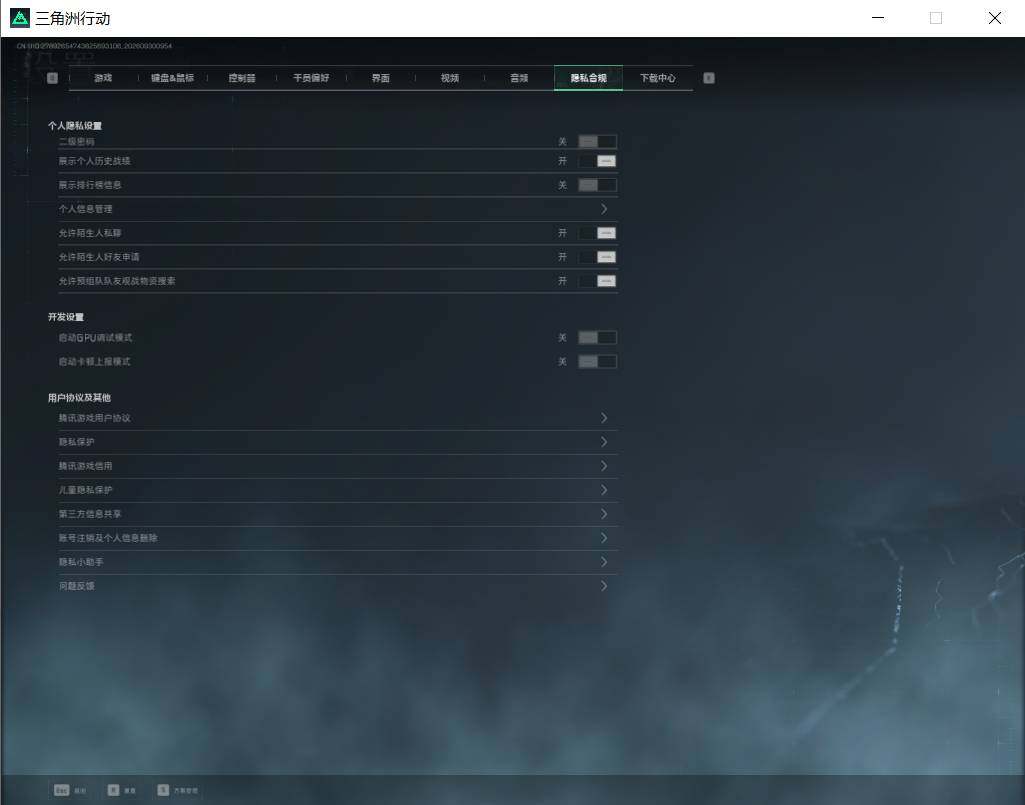Open 腾讯游戏用户协议 chevron arrow
Screen dimensions: 1025x805
(604, 418)
